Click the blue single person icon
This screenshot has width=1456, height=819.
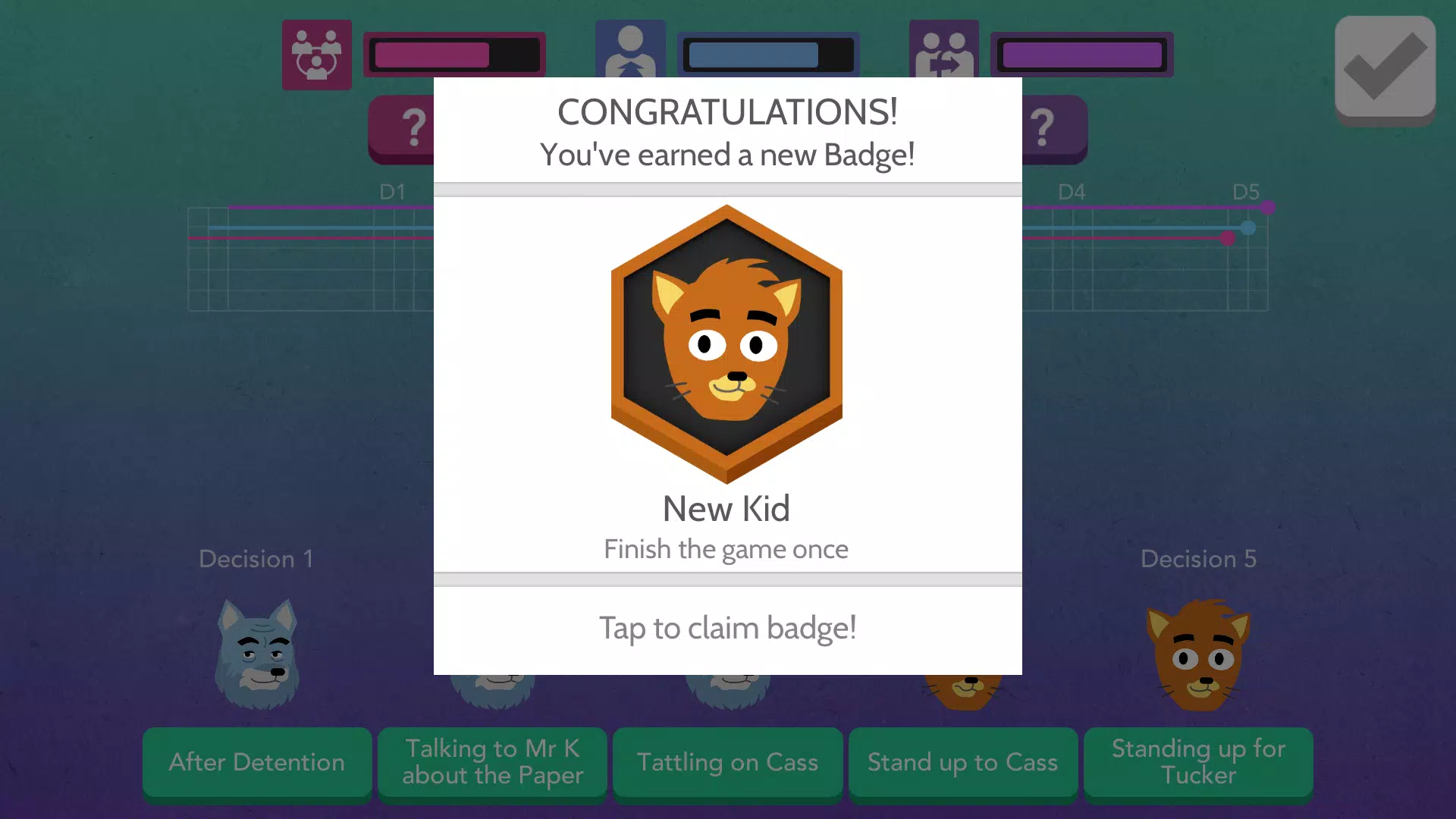click(630, 49)
